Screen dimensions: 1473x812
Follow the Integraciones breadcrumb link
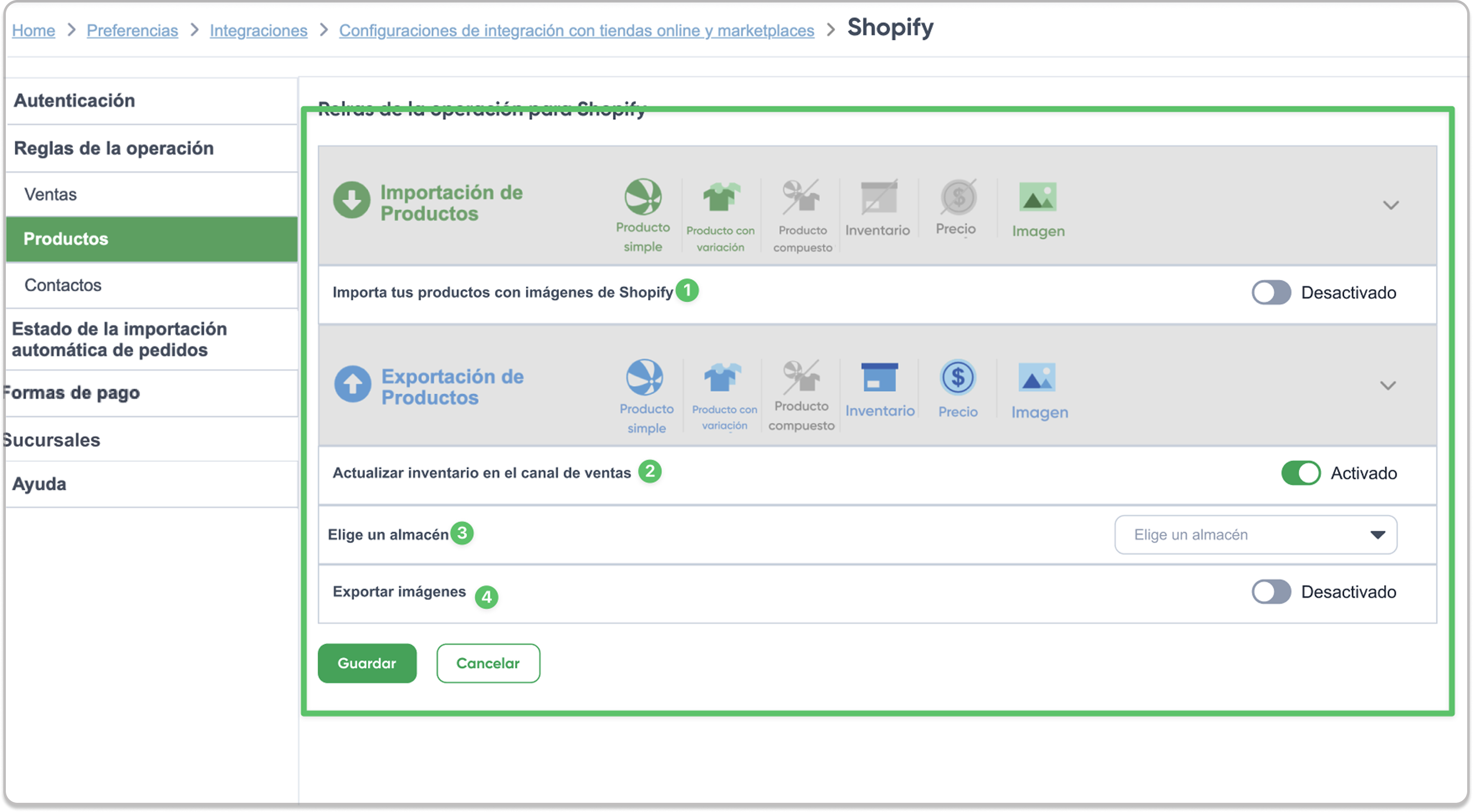[x=258, y=30]
